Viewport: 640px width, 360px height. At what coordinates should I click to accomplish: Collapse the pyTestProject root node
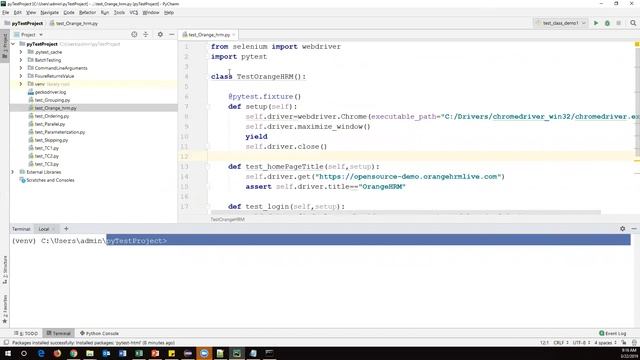pos(13,44)
